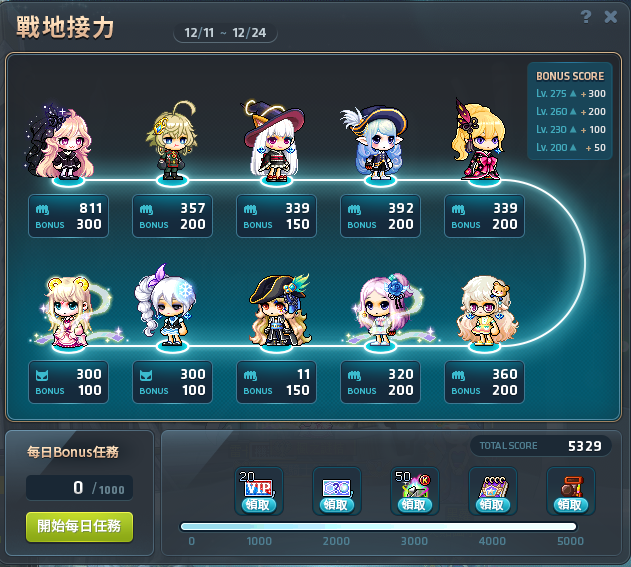631x567 pixels.
Task: Select the snowflake-haired character with white braid
Action: point(166,308)
